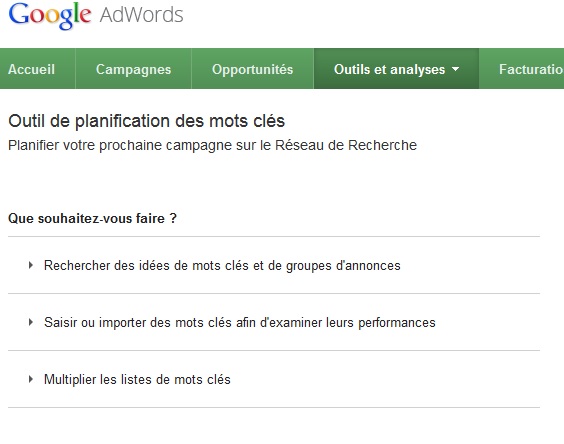The height and width of the screenshot is (444, 564).
Task: Click the Google logo
Action: pos(50,16)
